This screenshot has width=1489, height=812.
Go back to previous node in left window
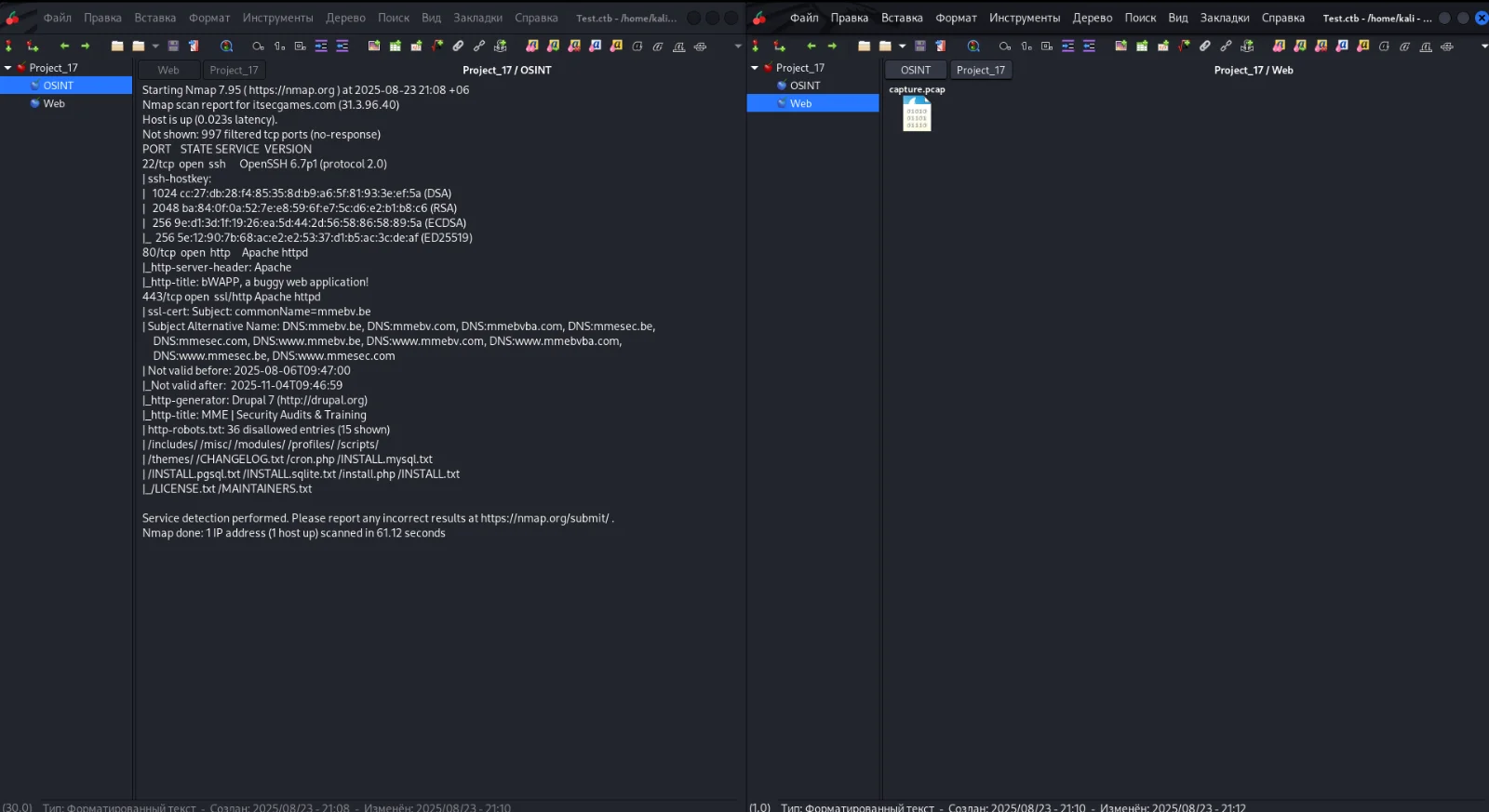64,46
